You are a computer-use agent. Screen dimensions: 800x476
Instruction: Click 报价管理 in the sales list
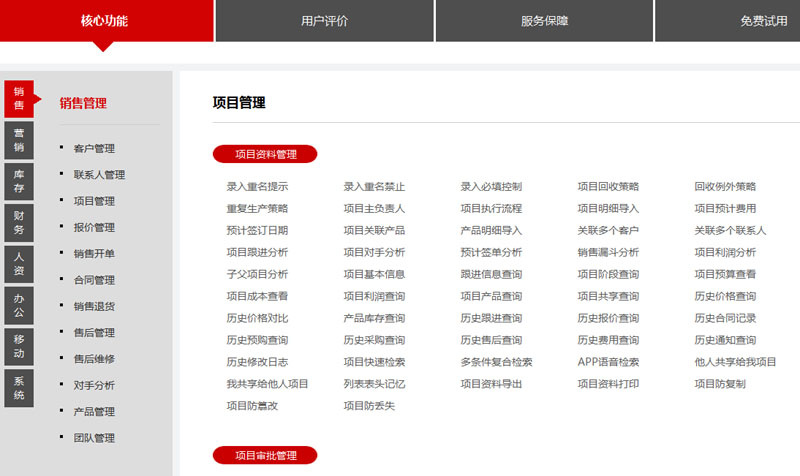pyautogui.click(x=94, y=228)
